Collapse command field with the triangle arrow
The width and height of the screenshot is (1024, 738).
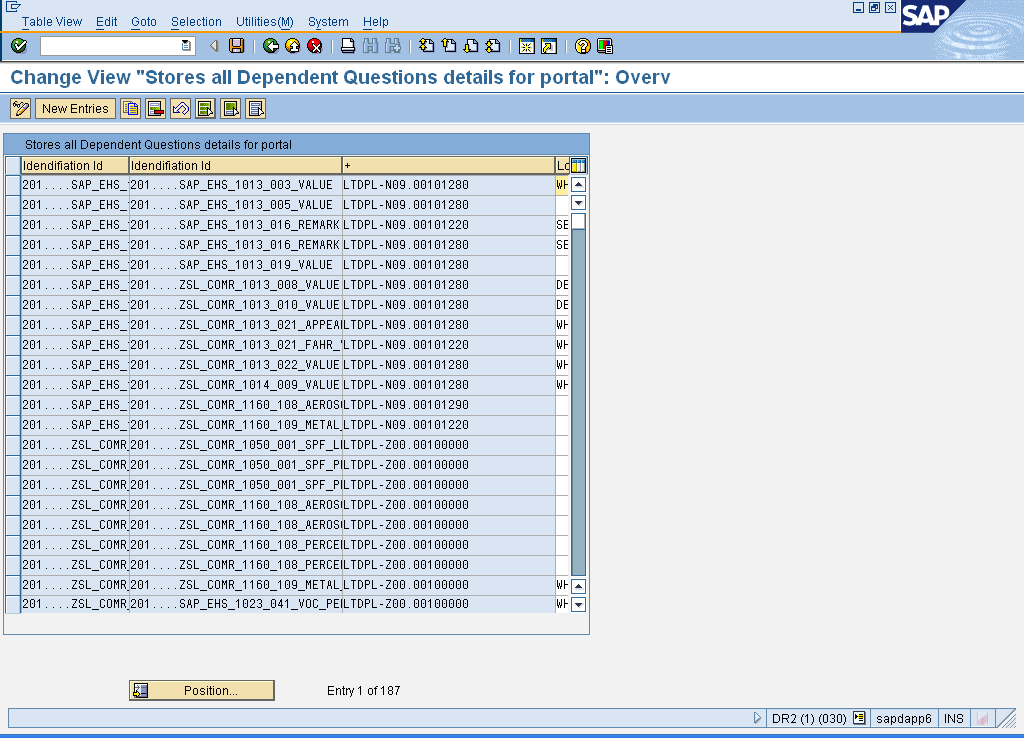(214, 46)
